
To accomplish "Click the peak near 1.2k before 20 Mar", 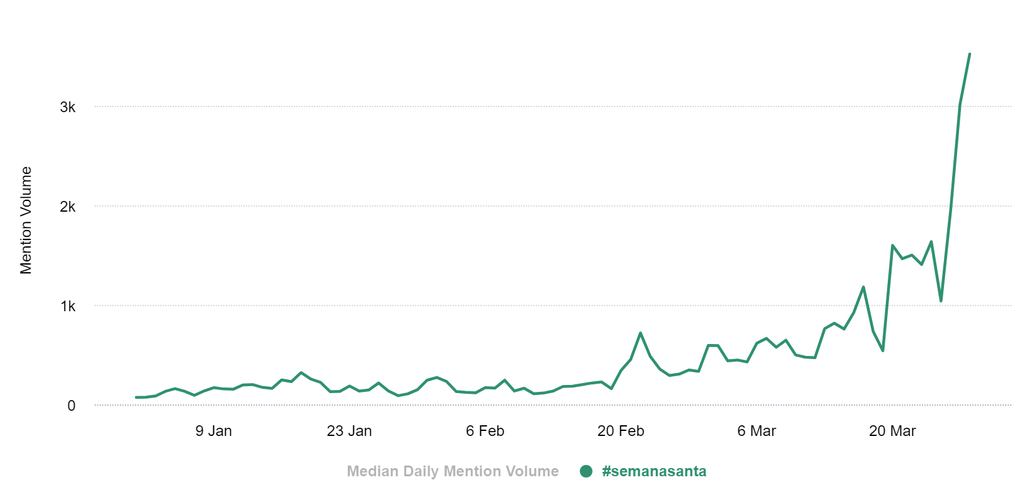I will tap(863, 287).
